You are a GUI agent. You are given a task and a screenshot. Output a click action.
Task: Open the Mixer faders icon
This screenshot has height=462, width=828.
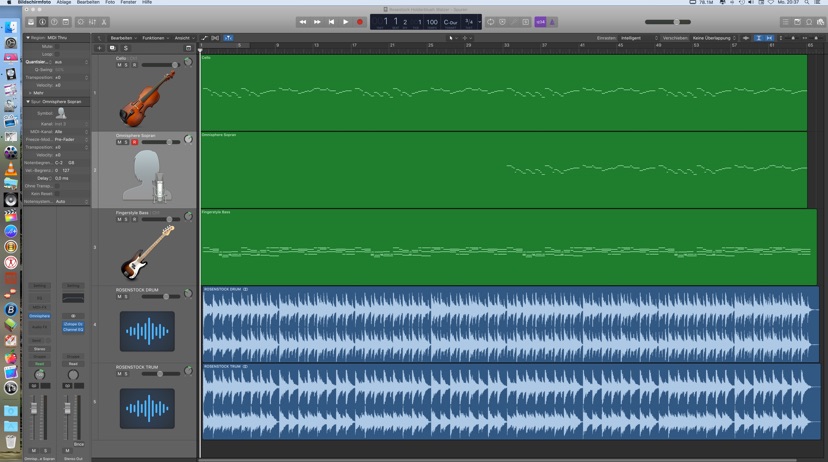tap(92, 22)
